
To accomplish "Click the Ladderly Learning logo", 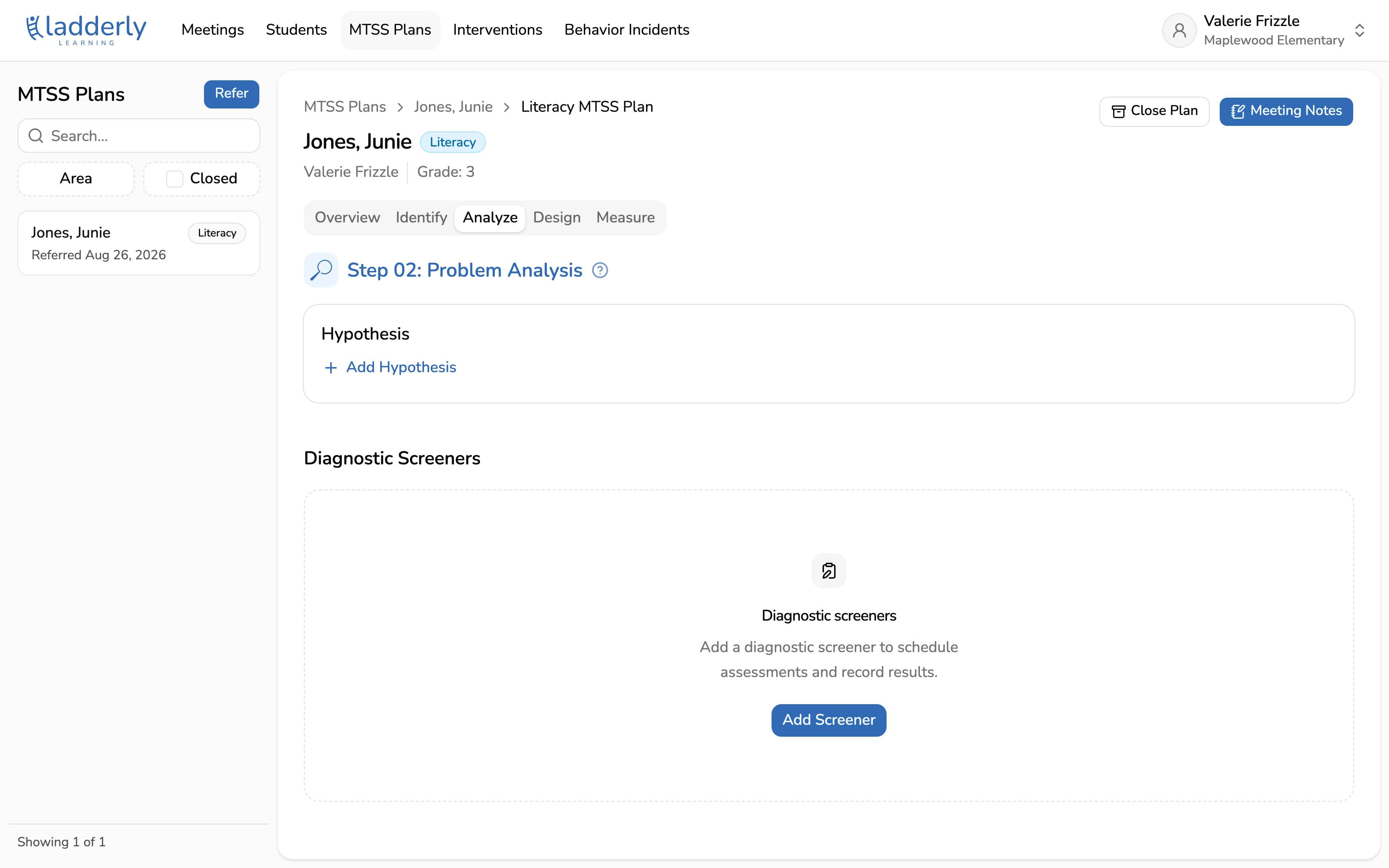I will (x=86, y=30).
